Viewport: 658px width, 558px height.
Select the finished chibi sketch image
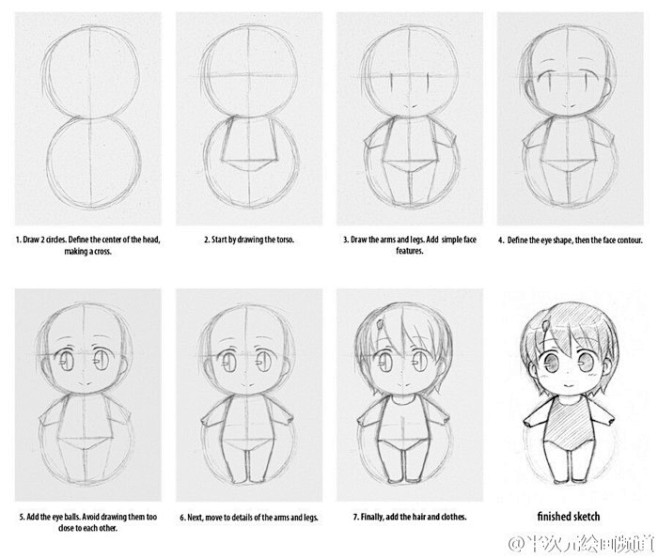[x=569, y=395]
